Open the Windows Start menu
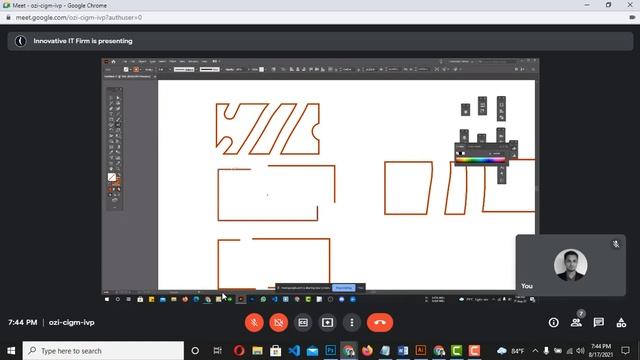The height and width of the screenshot is (360, 640). pos(11,351)
